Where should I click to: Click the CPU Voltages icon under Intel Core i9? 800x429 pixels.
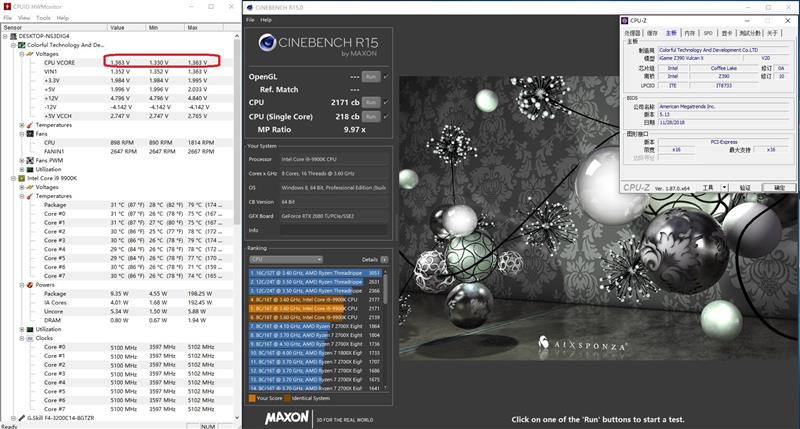[x=30, y=187]
